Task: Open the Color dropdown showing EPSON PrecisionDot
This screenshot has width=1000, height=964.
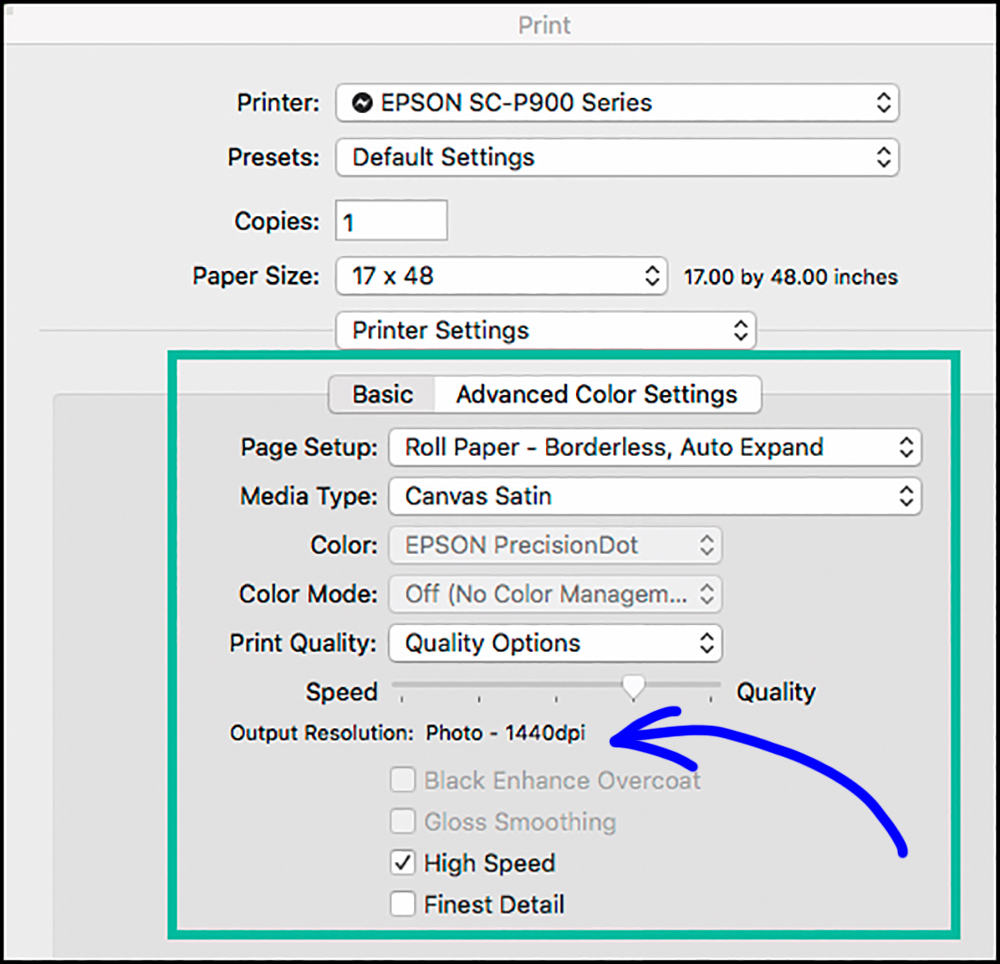Action: 555,545
